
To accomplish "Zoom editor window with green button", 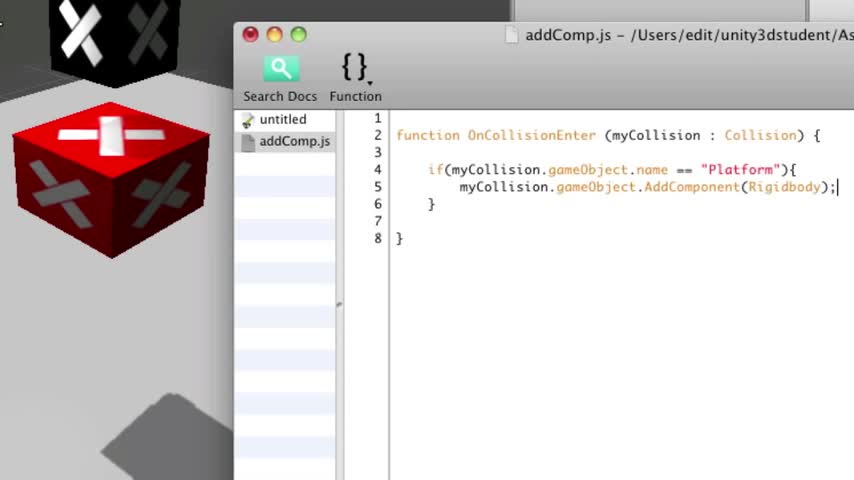I will [x=298, y=34].
